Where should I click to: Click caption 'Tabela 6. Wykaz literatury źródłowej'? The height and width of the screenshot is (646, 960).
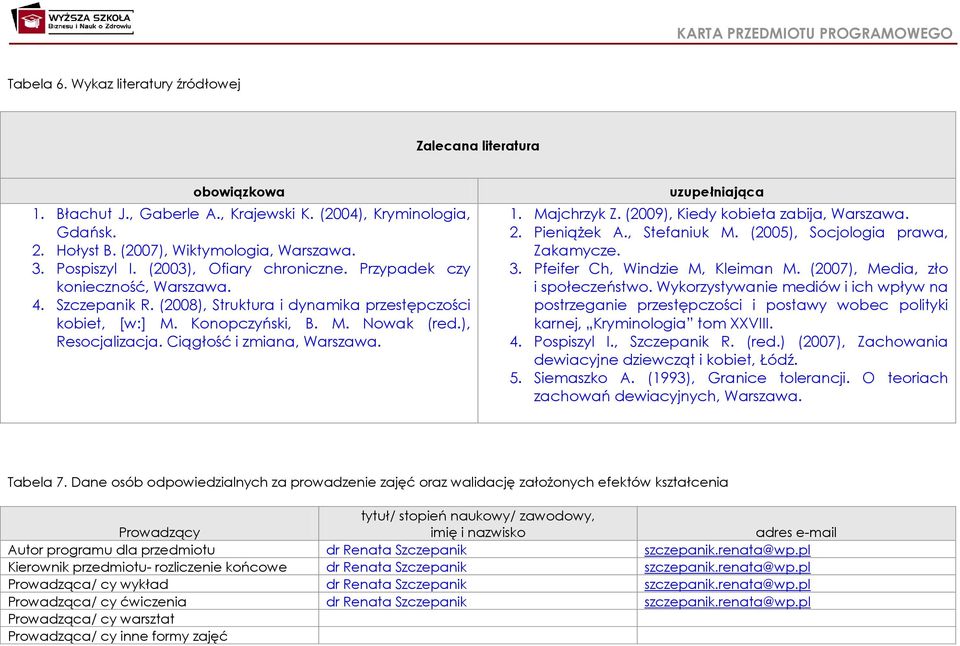[x=124, y=84]
